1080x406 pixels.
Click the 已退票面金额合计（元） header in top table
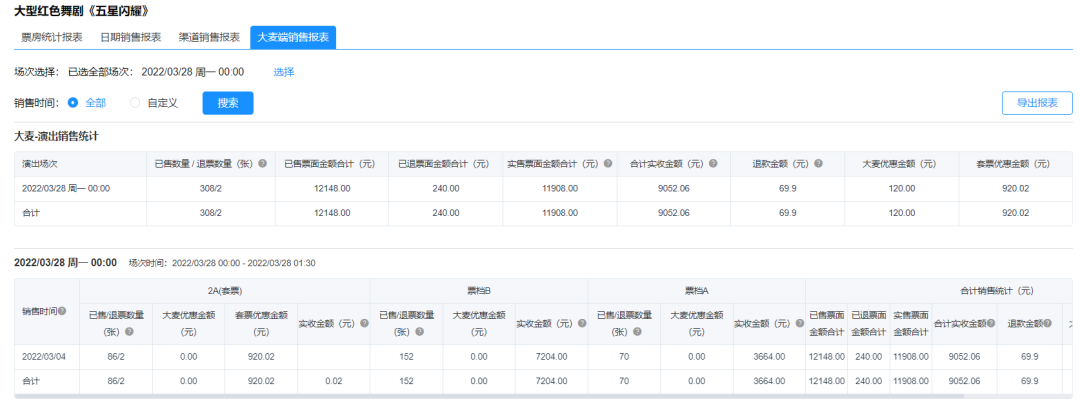[x=444, y=164]
